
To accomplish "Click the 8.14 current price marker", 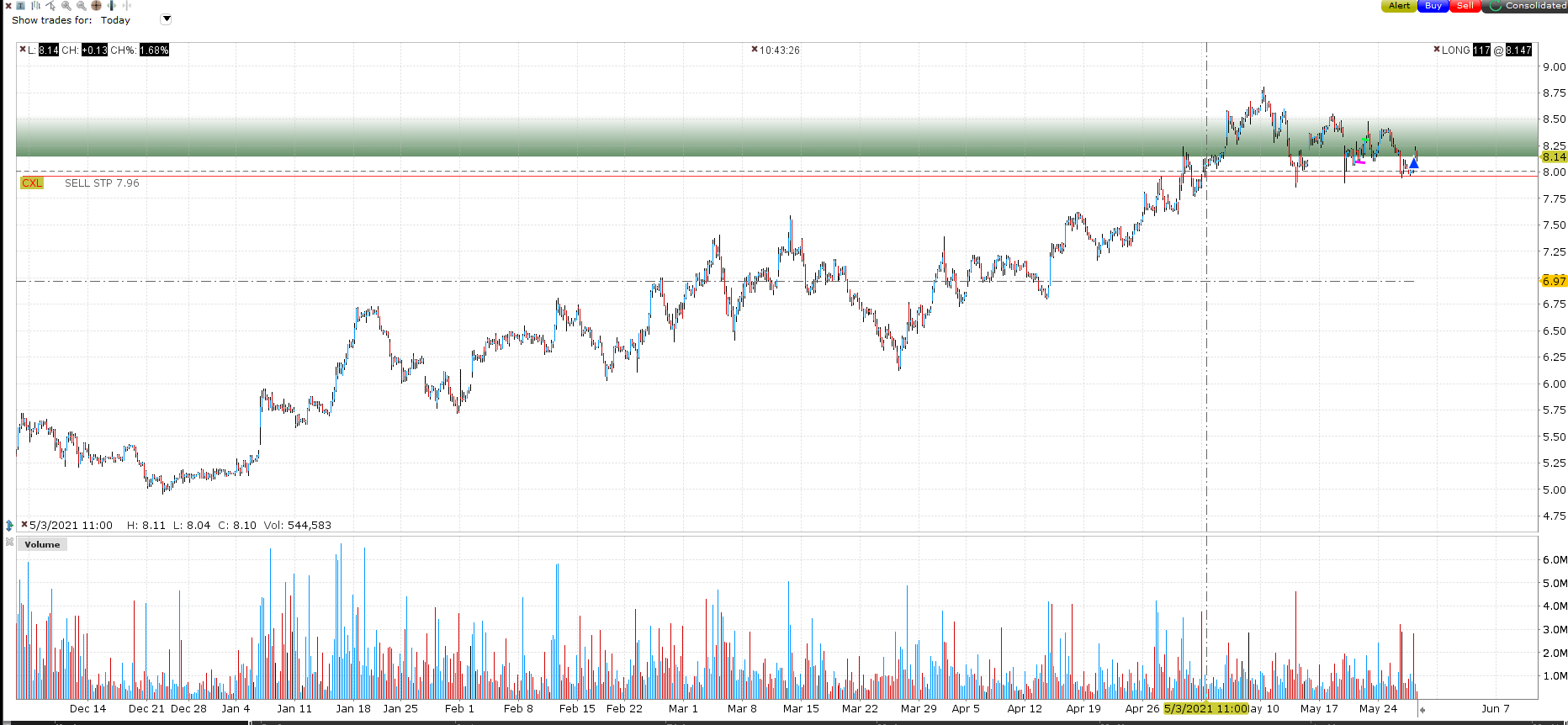I will point(1554,156).
